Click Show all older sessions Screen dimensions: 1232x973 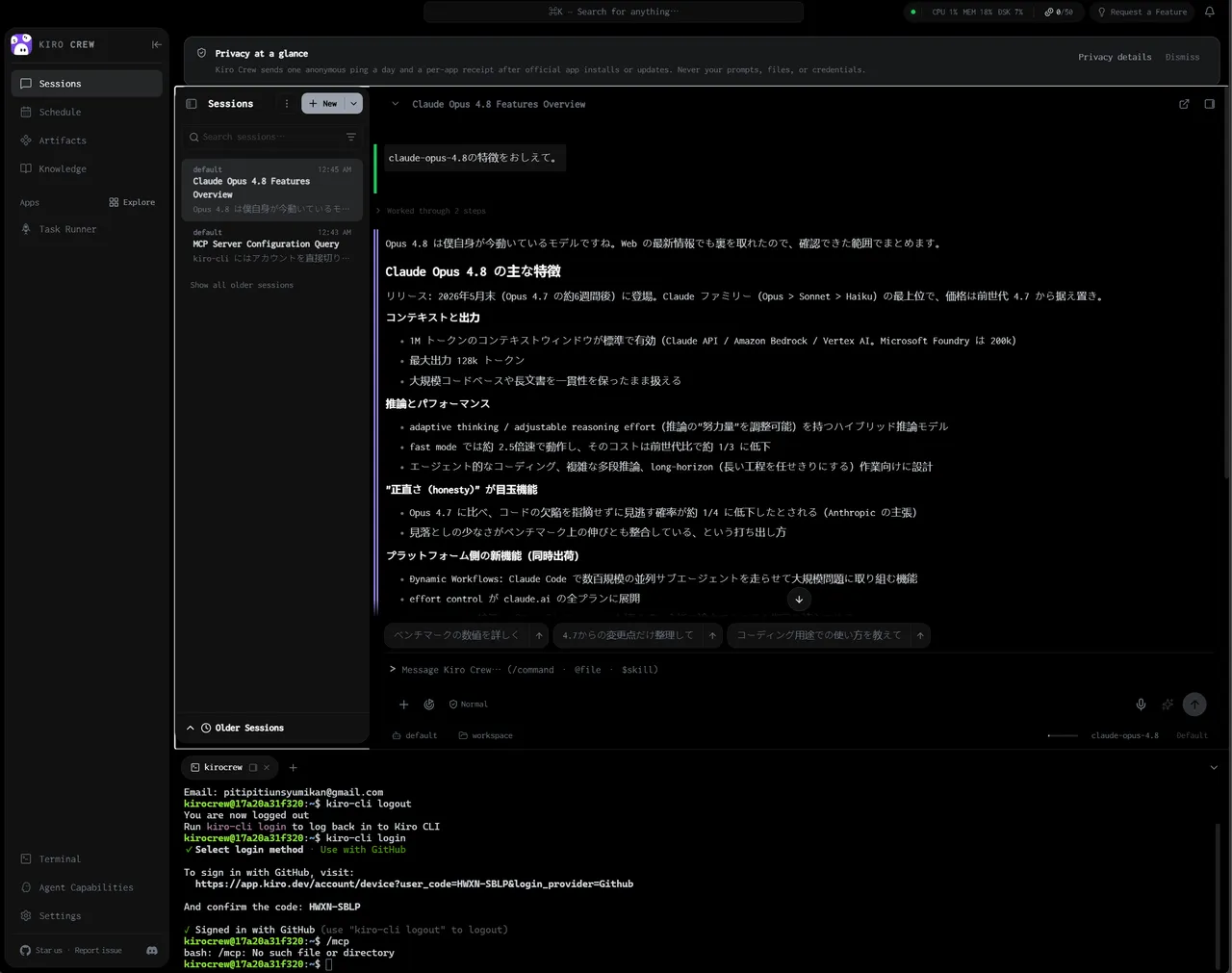click(242, 285)
